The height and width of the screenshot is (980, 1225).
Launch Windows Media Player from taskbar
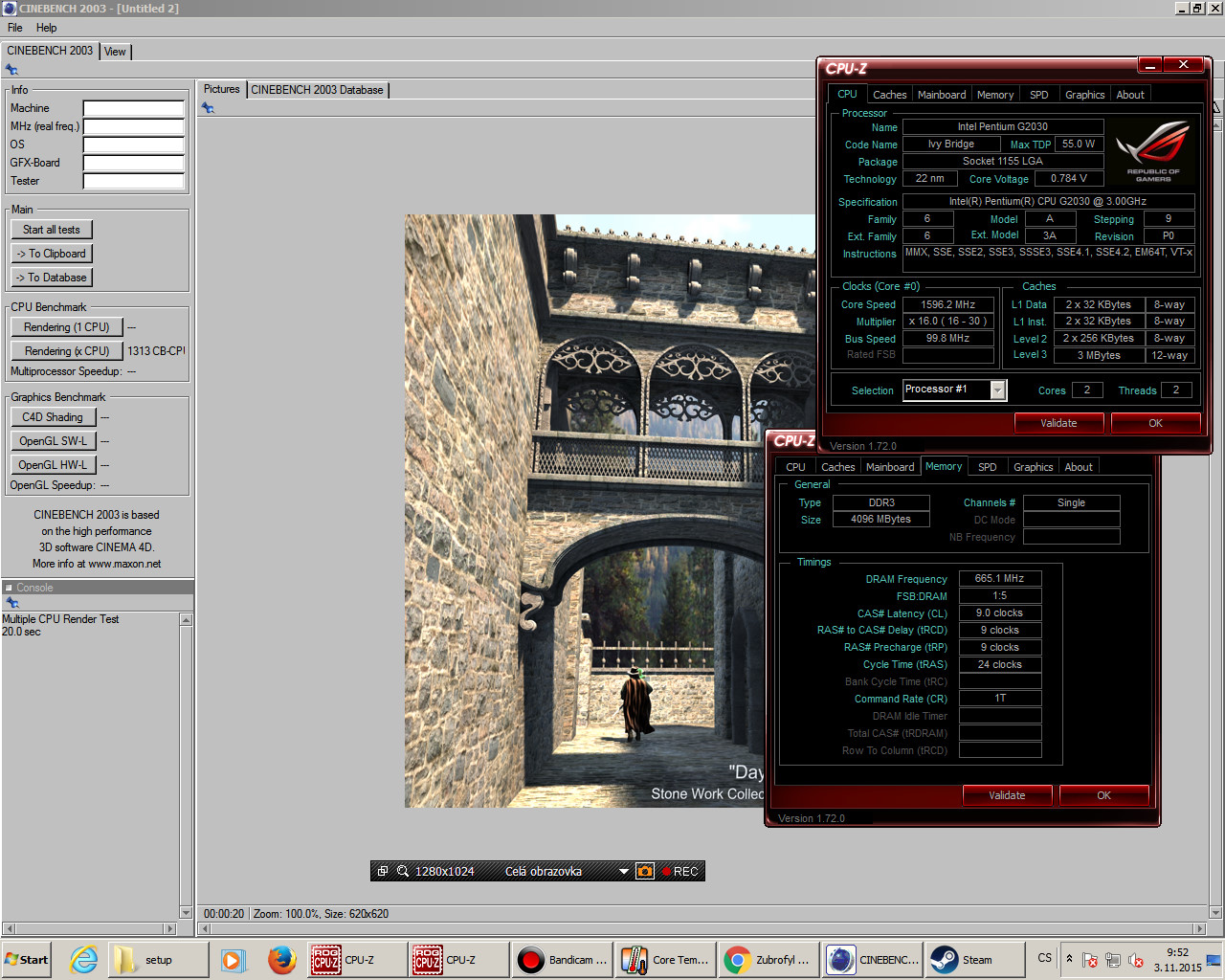(233, 960)
